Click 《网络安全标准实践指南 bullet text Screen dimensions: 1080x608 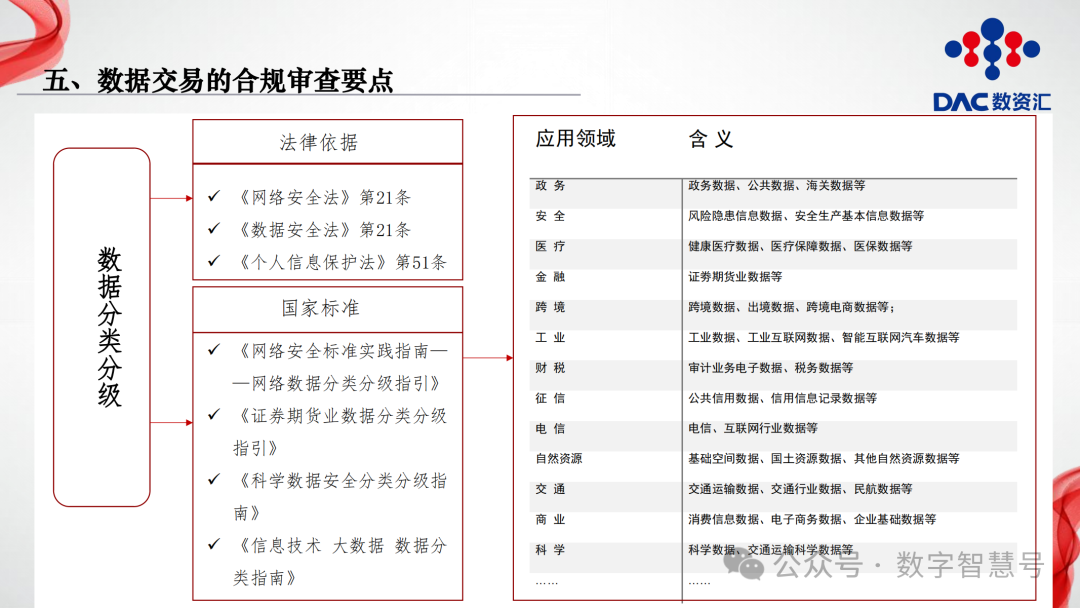coord(342,367)
